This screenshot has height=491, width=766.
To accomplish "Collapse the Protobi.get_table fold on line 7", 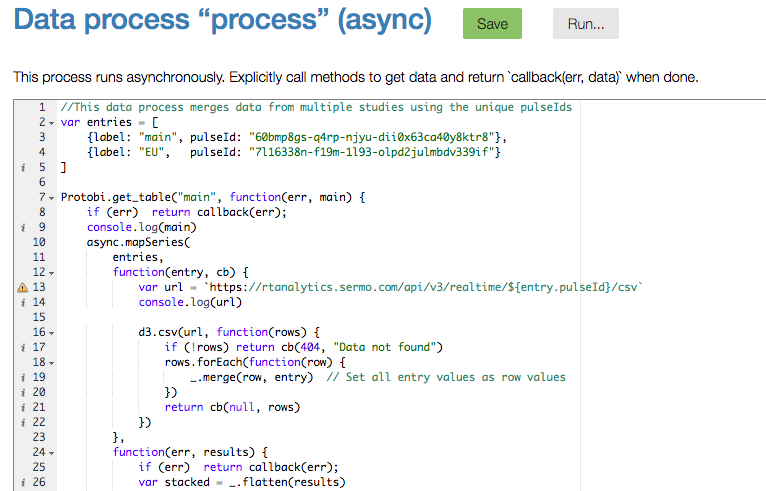I will [x=51, y=198].
